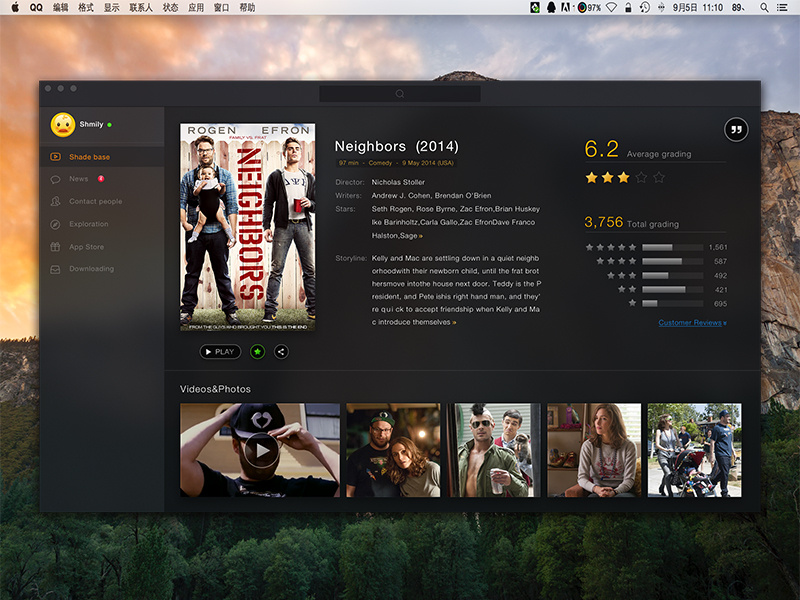Open the 编辑 menu
The image size is (800, 600).
tap(61, 7)
